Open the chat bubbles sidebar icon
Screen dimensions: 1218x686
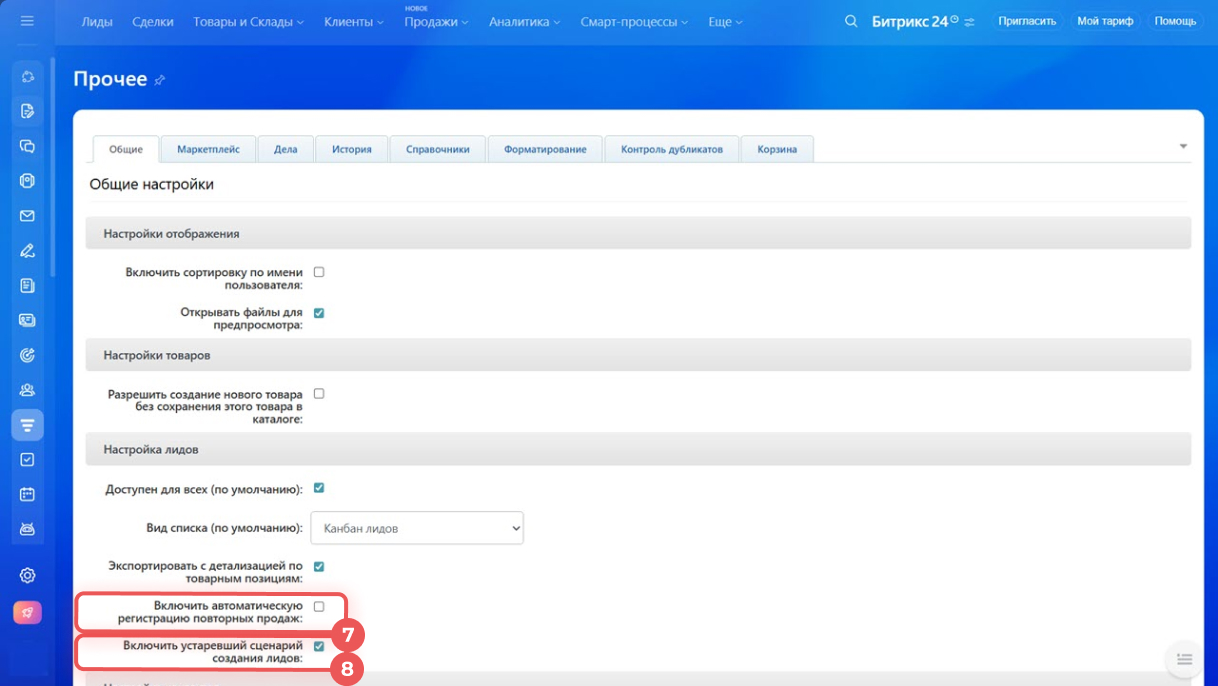27,146
